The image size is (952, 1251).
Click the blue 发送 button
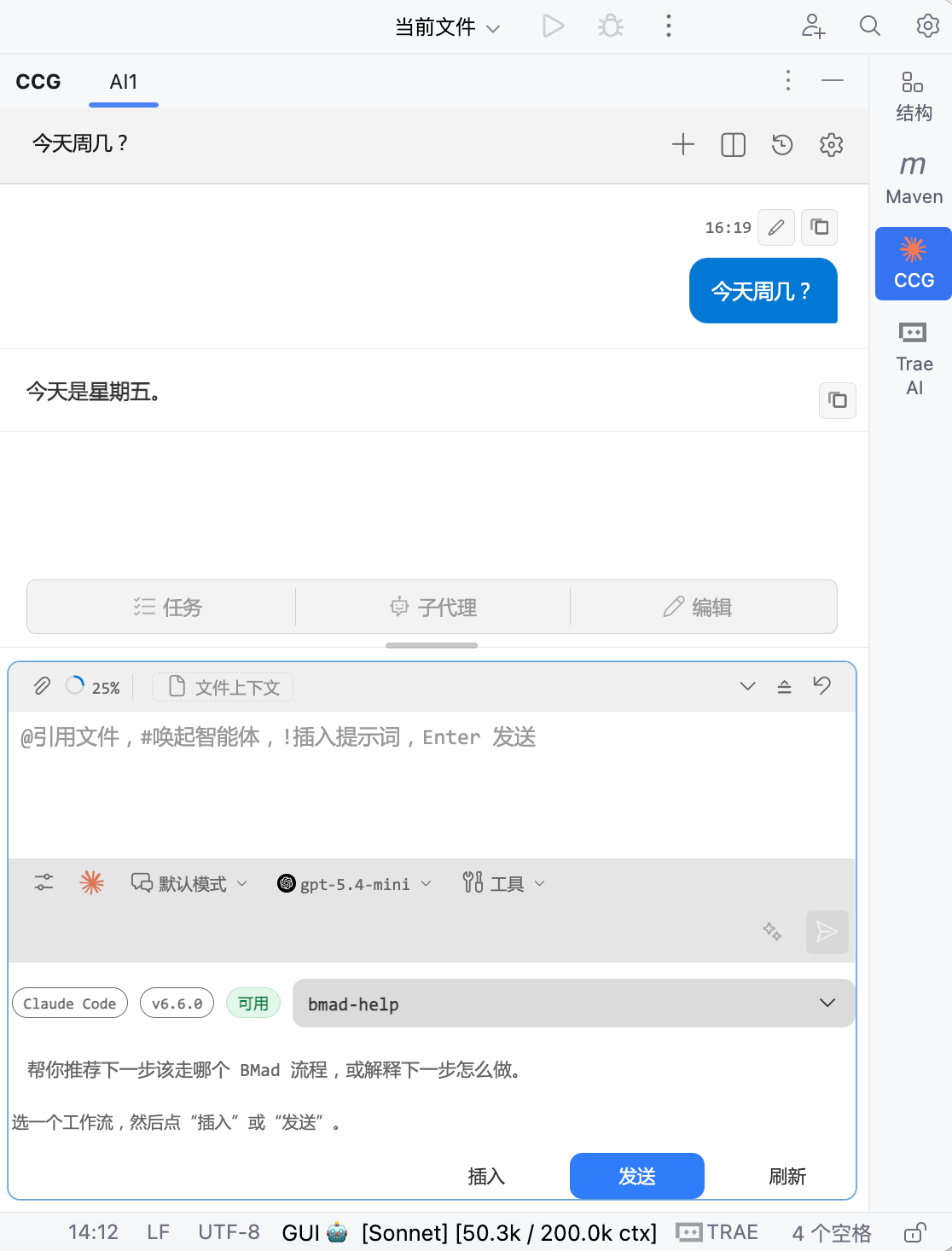point(637,1176)
